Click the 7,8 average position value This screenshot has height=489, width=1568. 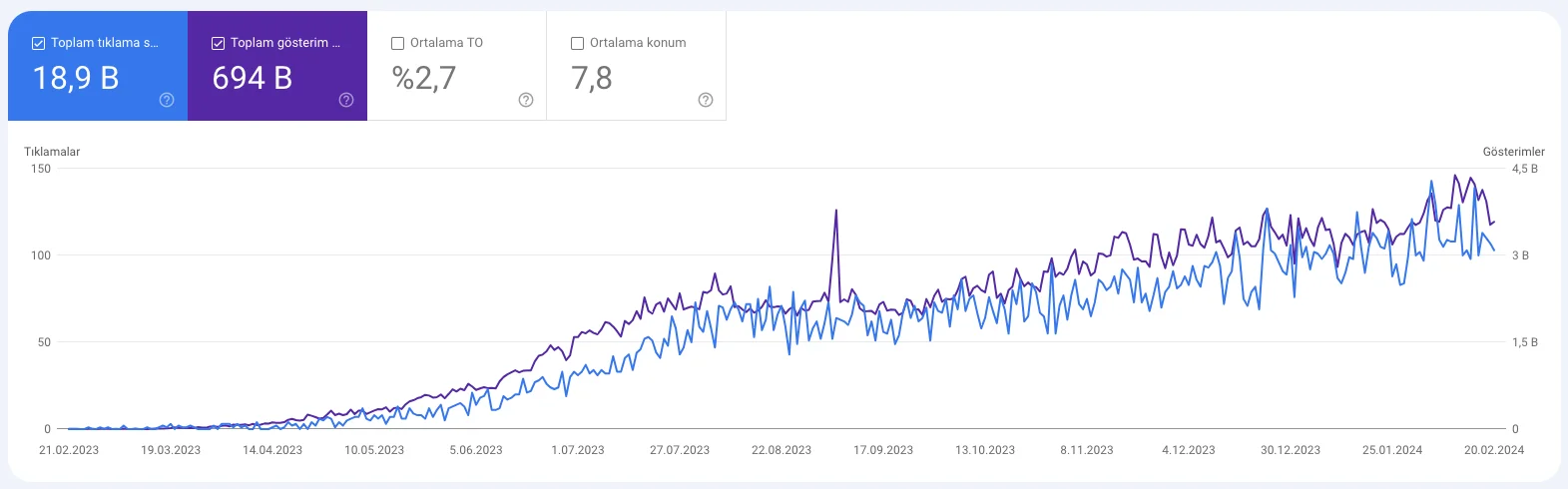[x=592, y=78]
